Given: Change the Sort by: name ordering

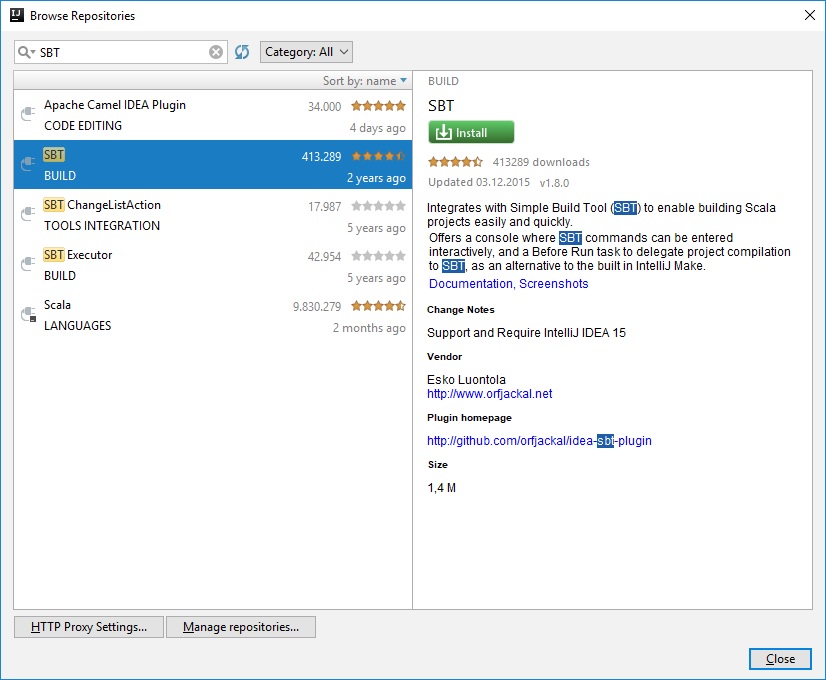Looking at the screenshot, I should coord(365,81).
